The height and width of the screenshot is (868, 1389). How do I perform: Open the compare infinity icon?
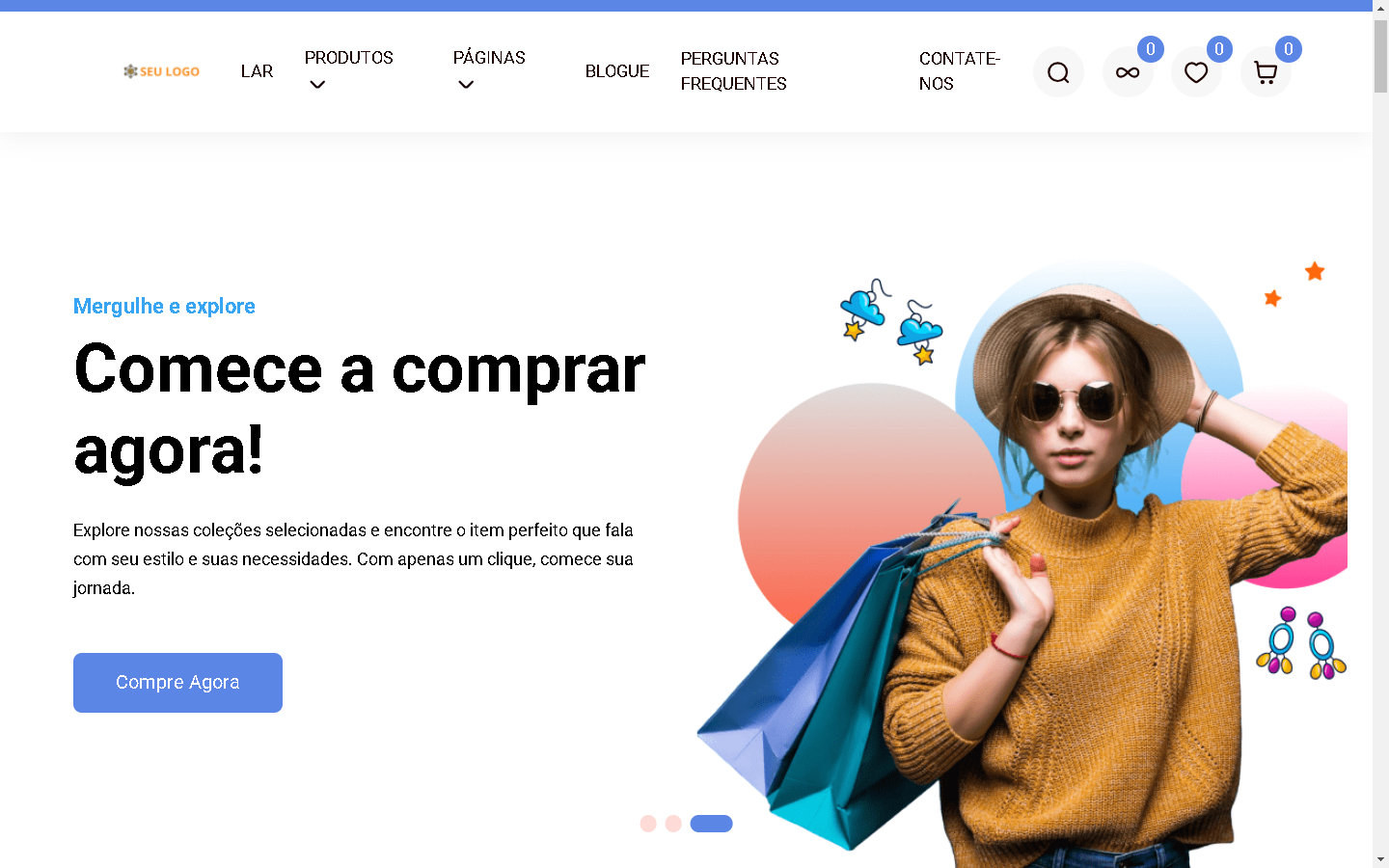point(1128,72)
